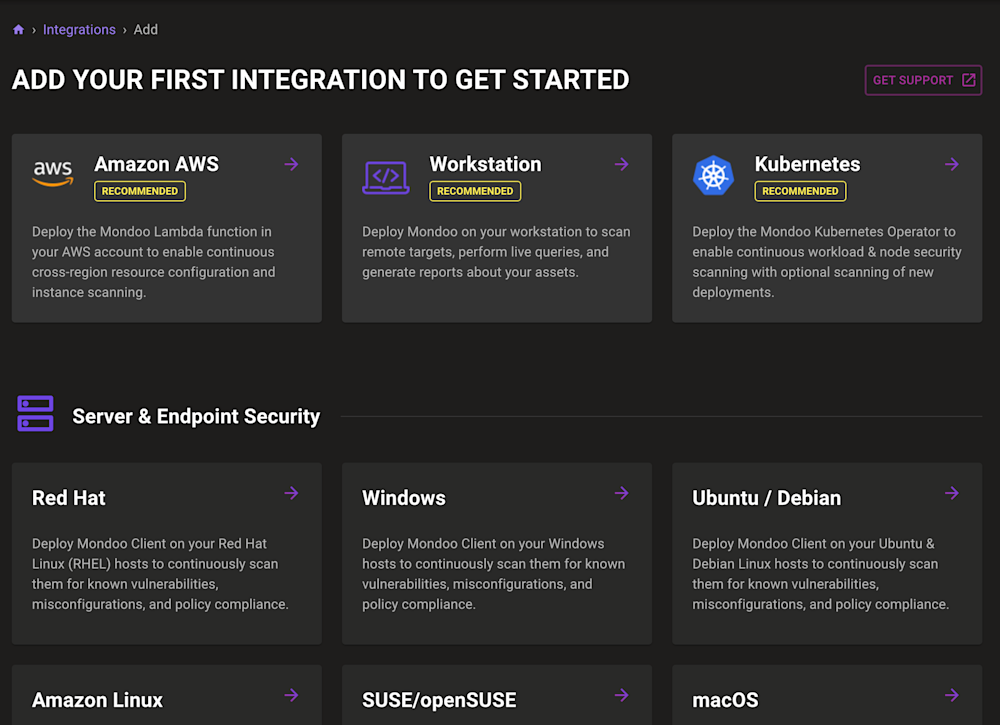Open the Kubernetes card arrow

952,165
